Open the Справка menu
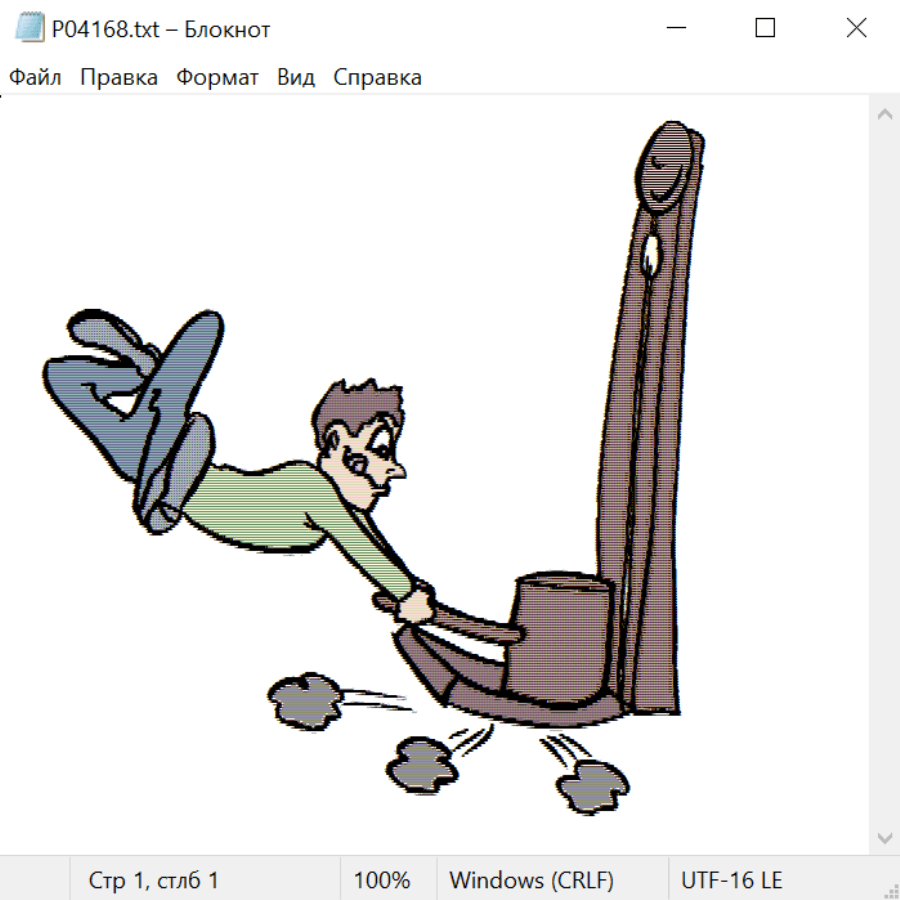 pyautogui.click(x=377, y=78)
